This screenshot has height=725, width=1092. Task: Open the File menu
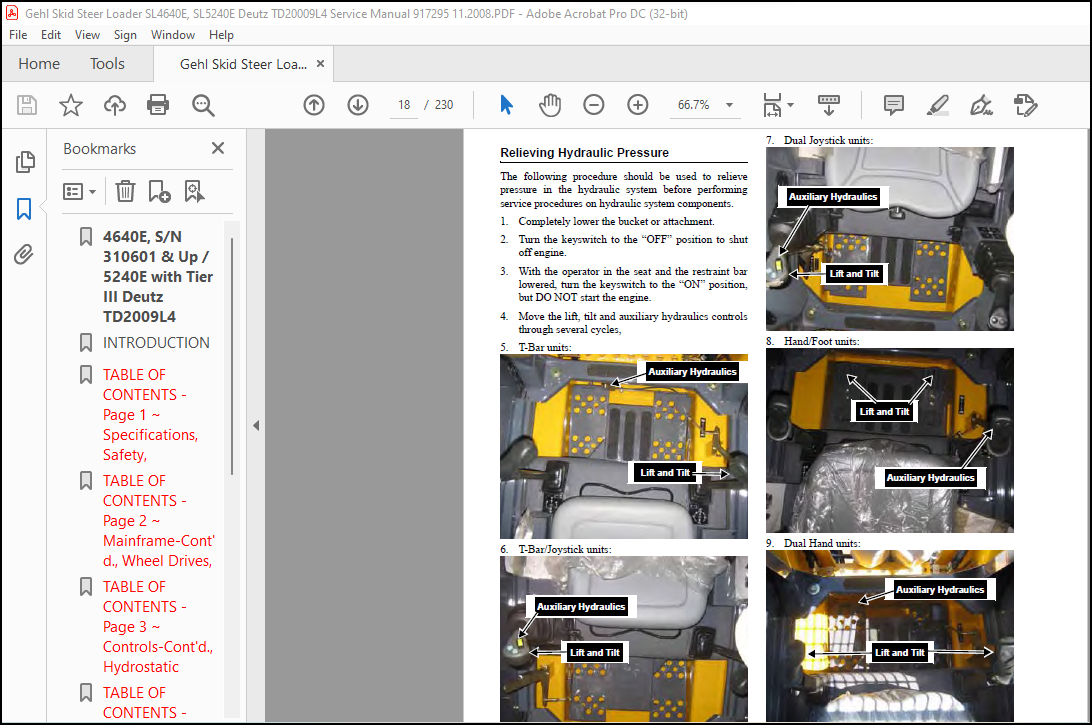[18, 35]
